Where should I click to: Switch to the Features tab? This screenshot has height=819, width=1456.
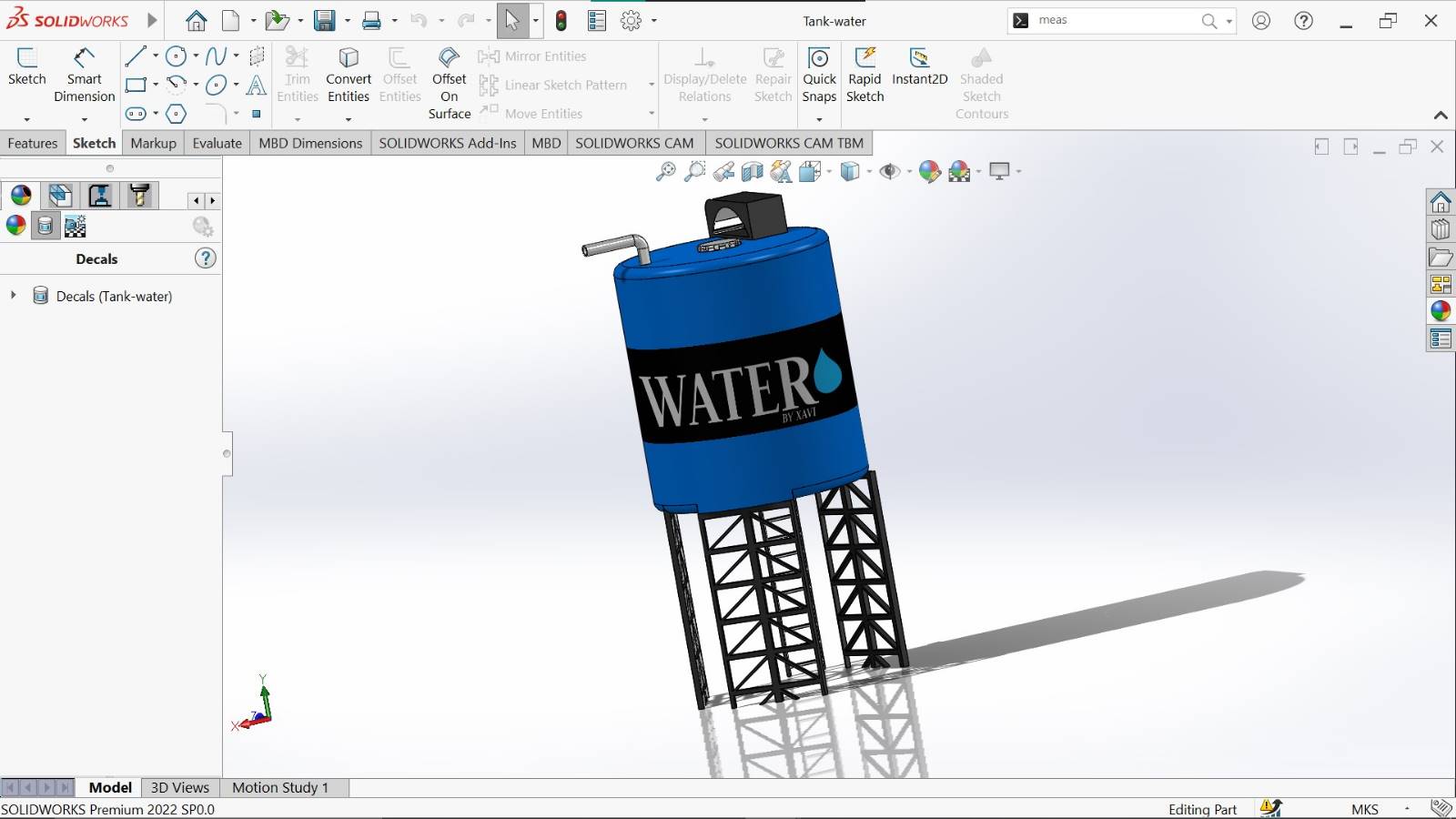pos(33,143)
